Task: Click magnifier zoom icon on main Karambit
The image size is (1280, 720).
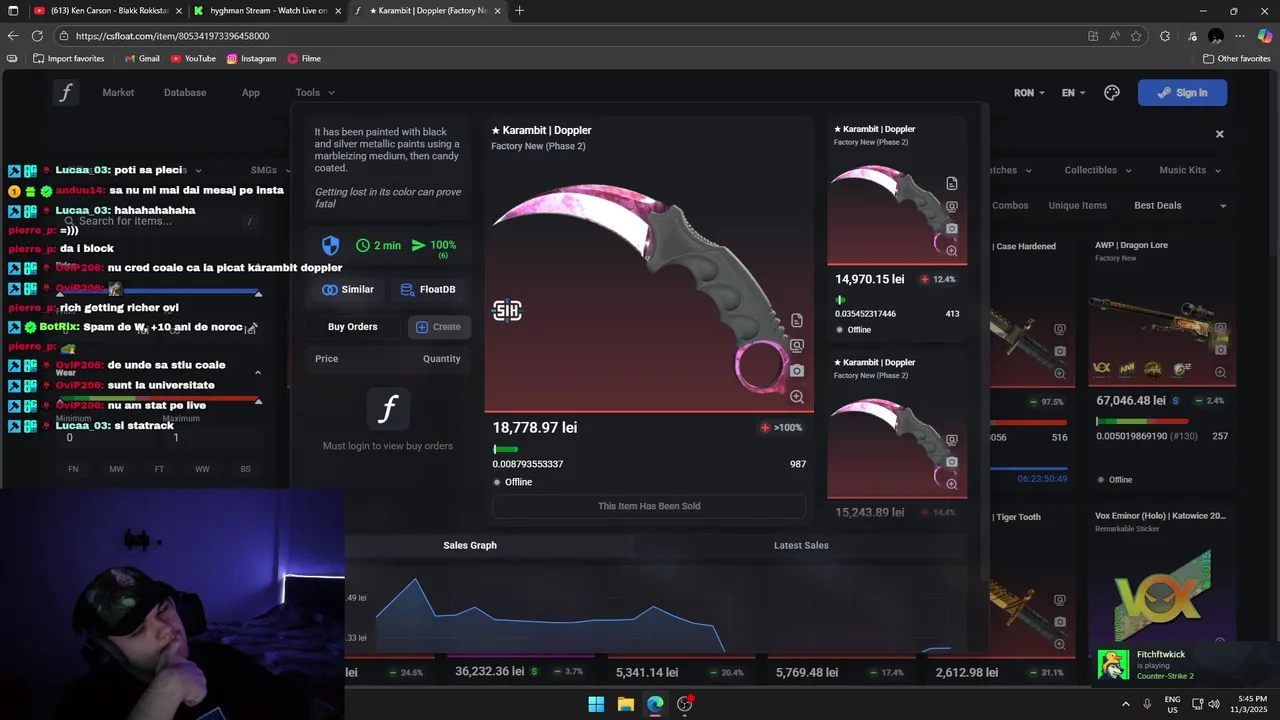Action: pos(797,397)
